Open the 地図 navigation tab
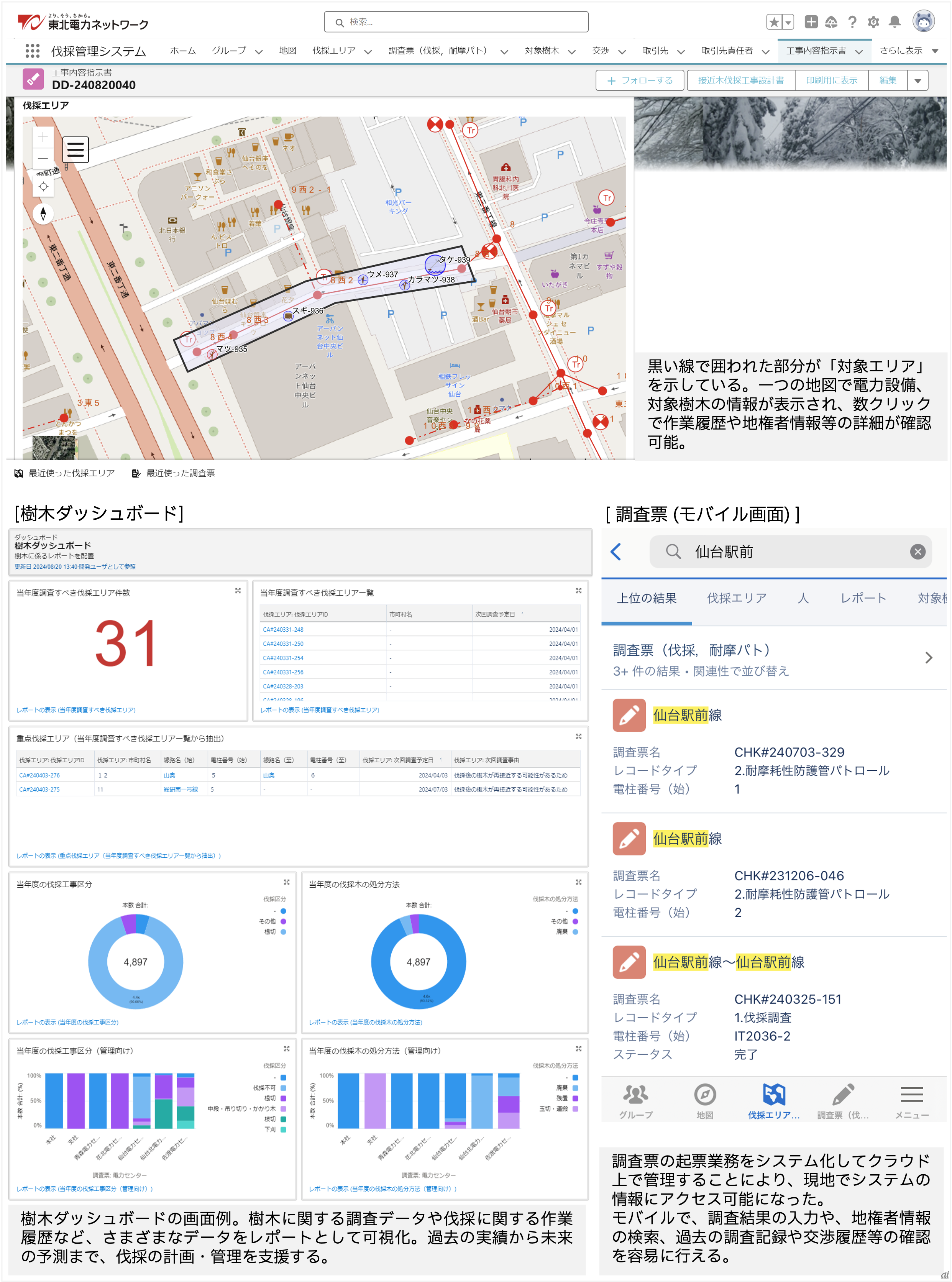The width and height of the screenshot is (952, 1282). [x=287, y=51]
